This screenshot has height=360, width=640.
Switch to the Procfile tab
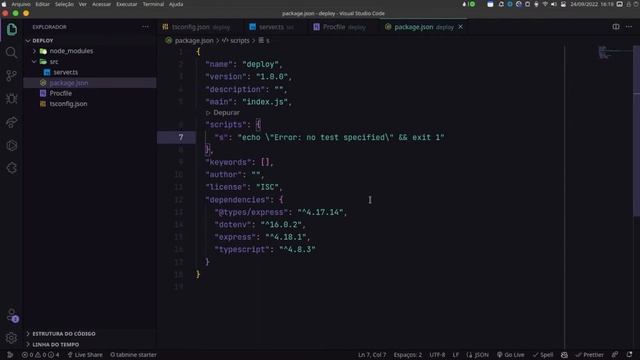click(x=339, y=27)
